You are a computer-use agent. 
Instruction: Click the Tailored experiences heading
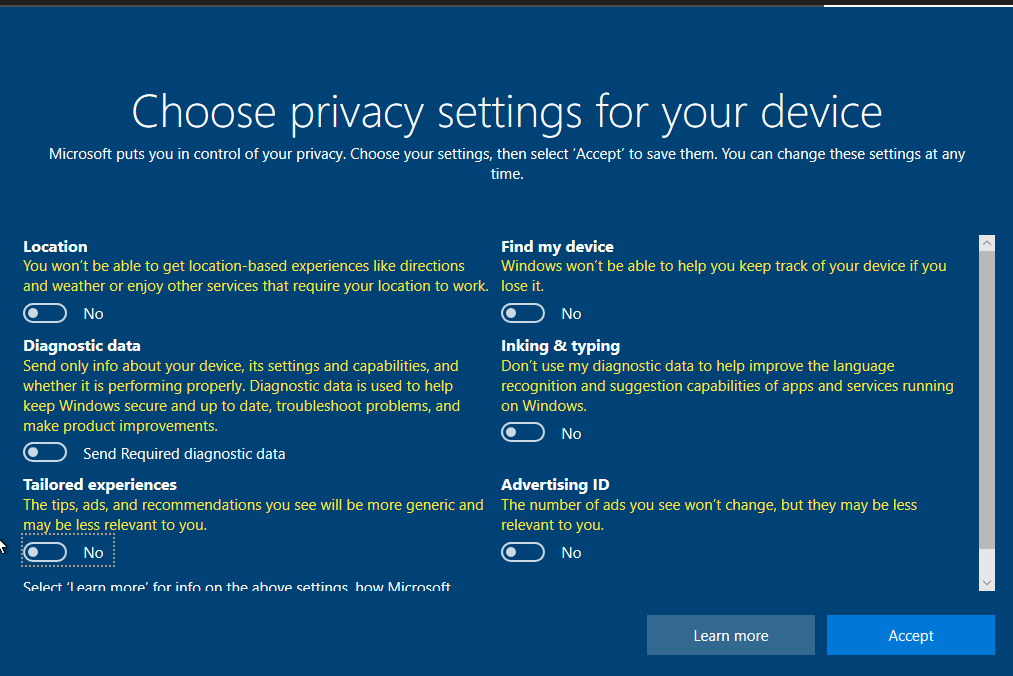99,485
